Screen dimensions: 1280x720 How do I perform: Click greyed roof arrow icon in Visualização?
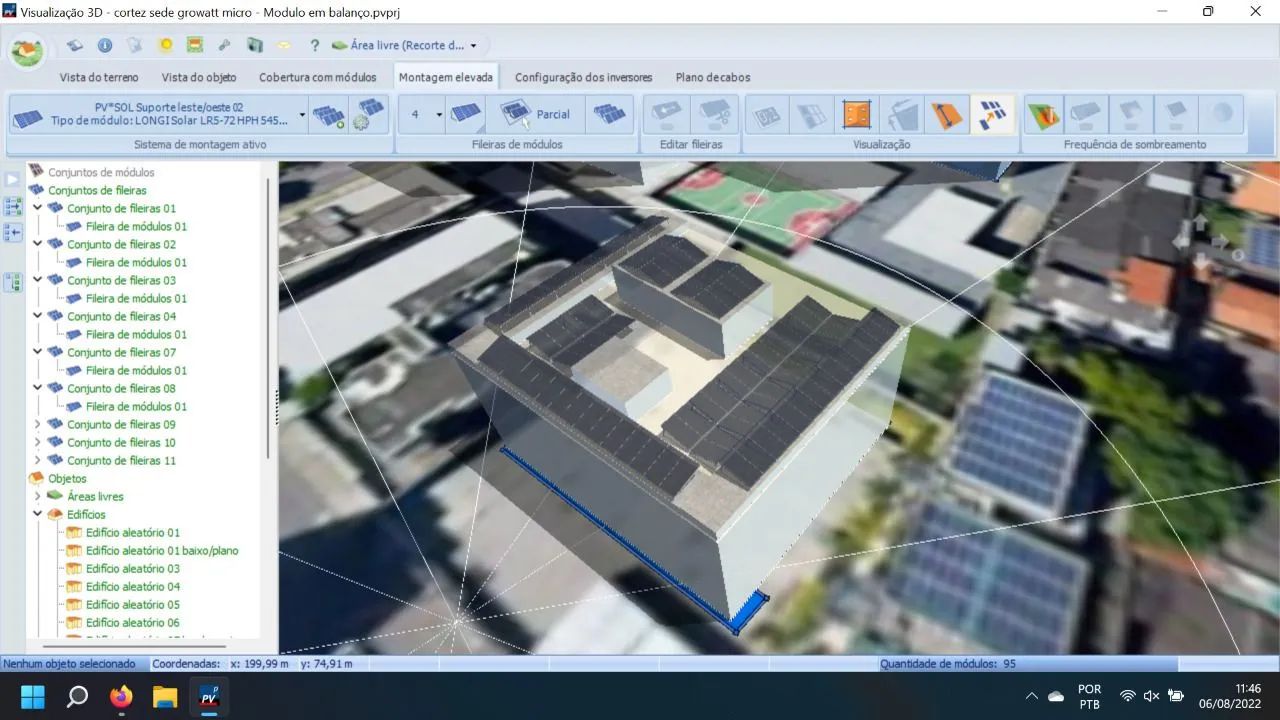(x=901, y=115)
